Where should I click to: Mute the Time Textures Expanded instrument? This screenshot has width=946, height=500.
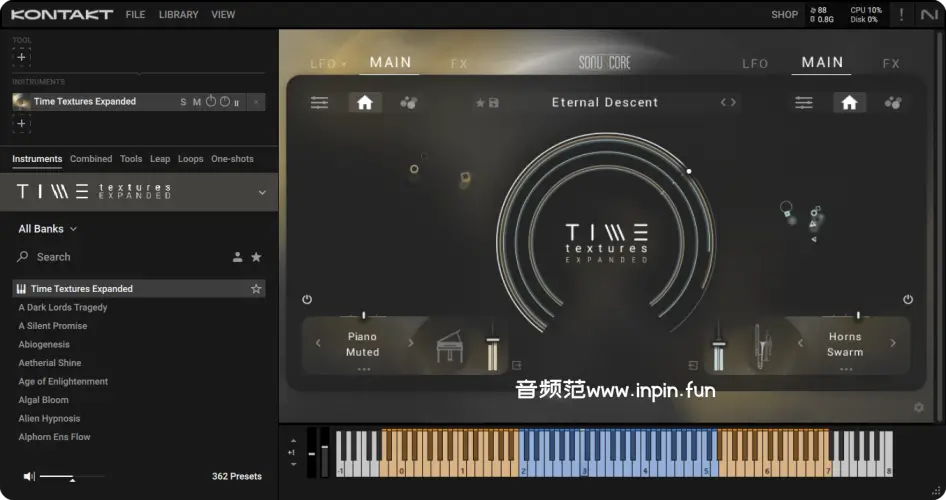[x=196, y=102]
